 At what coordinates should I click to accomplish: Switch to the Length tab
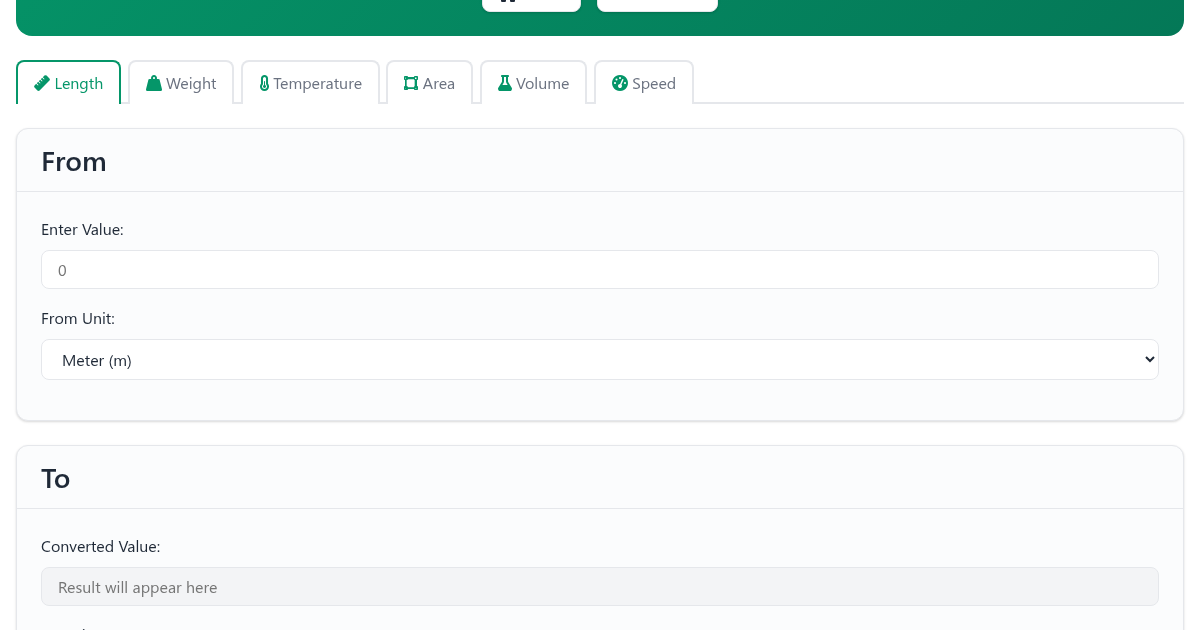[x=68, y=83]
